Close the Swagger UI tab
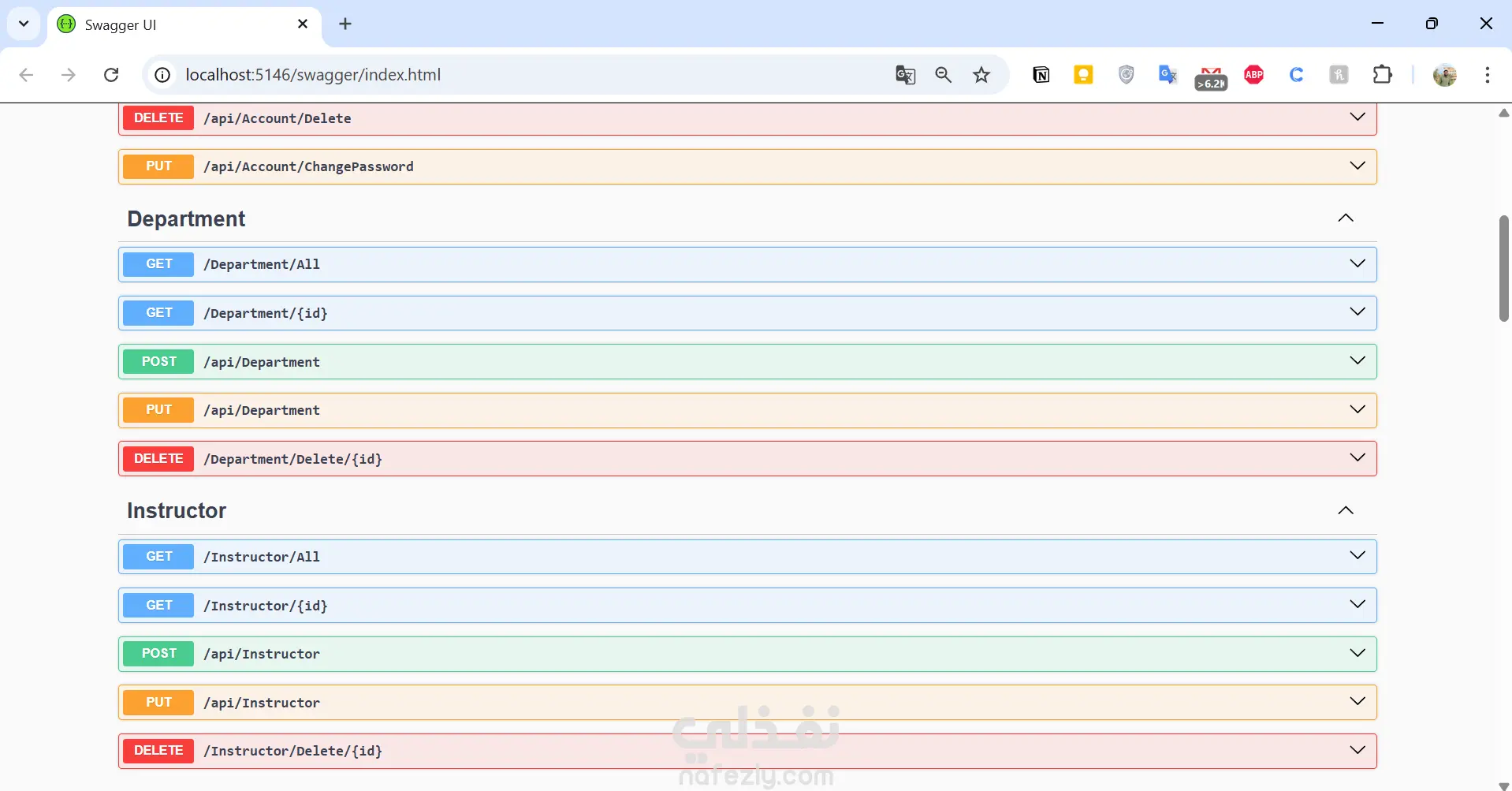Image resolution: width=1512 pixels, height=791 pixels. point(303,24)
